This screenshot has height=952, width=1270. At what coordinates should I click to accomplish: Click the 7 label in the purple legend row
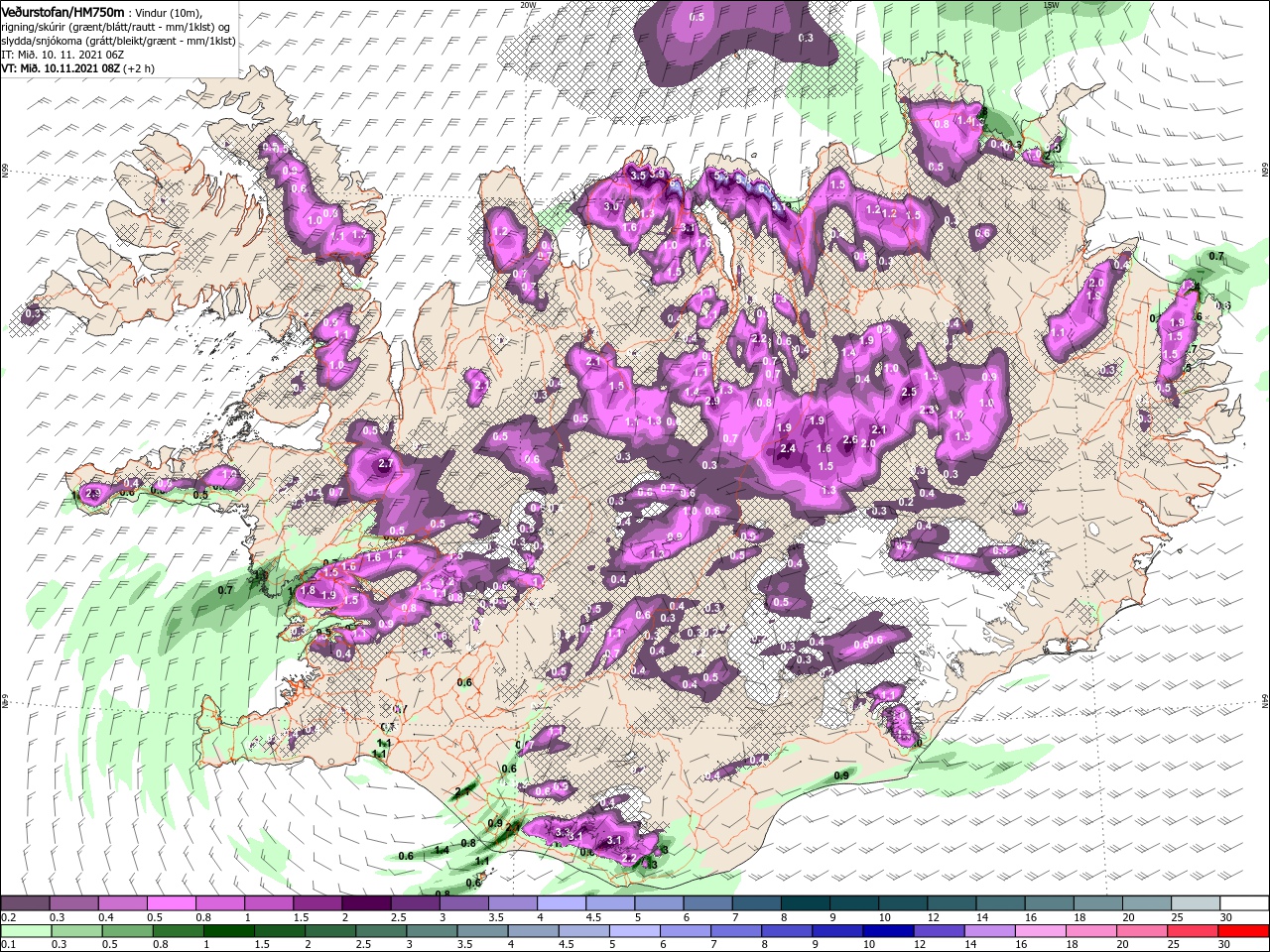tap(735, 917)
